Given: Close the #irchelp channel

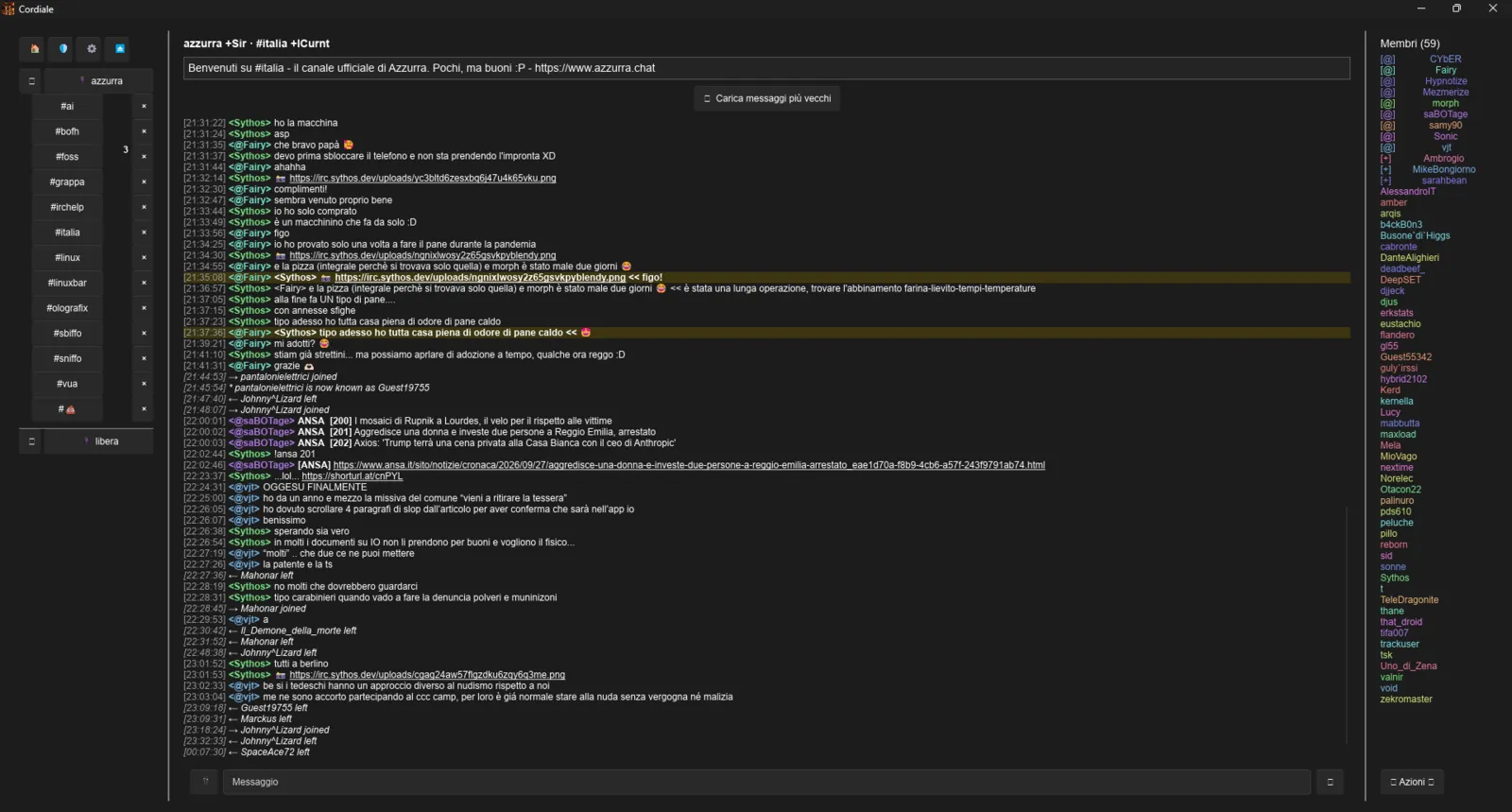Looking at the screenshot, I should [144, 207].
